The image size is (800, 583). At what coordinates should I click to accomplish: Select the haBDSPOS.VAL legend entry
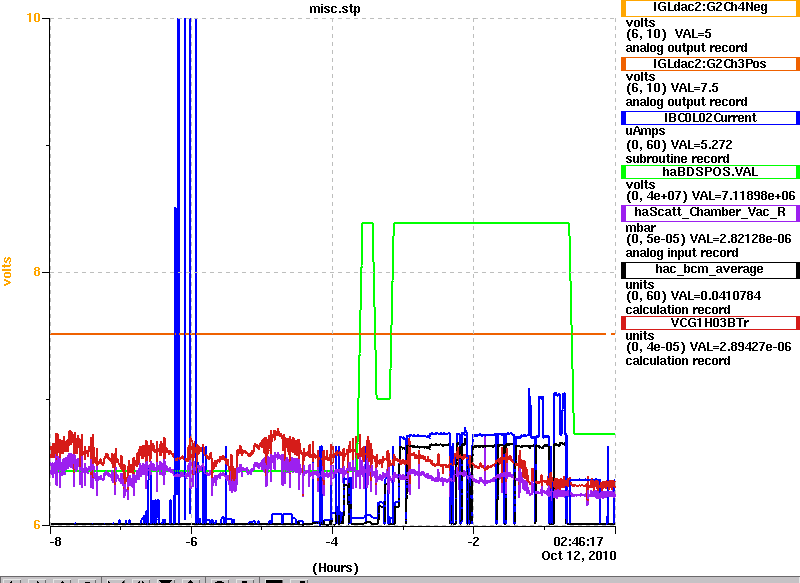710,172
